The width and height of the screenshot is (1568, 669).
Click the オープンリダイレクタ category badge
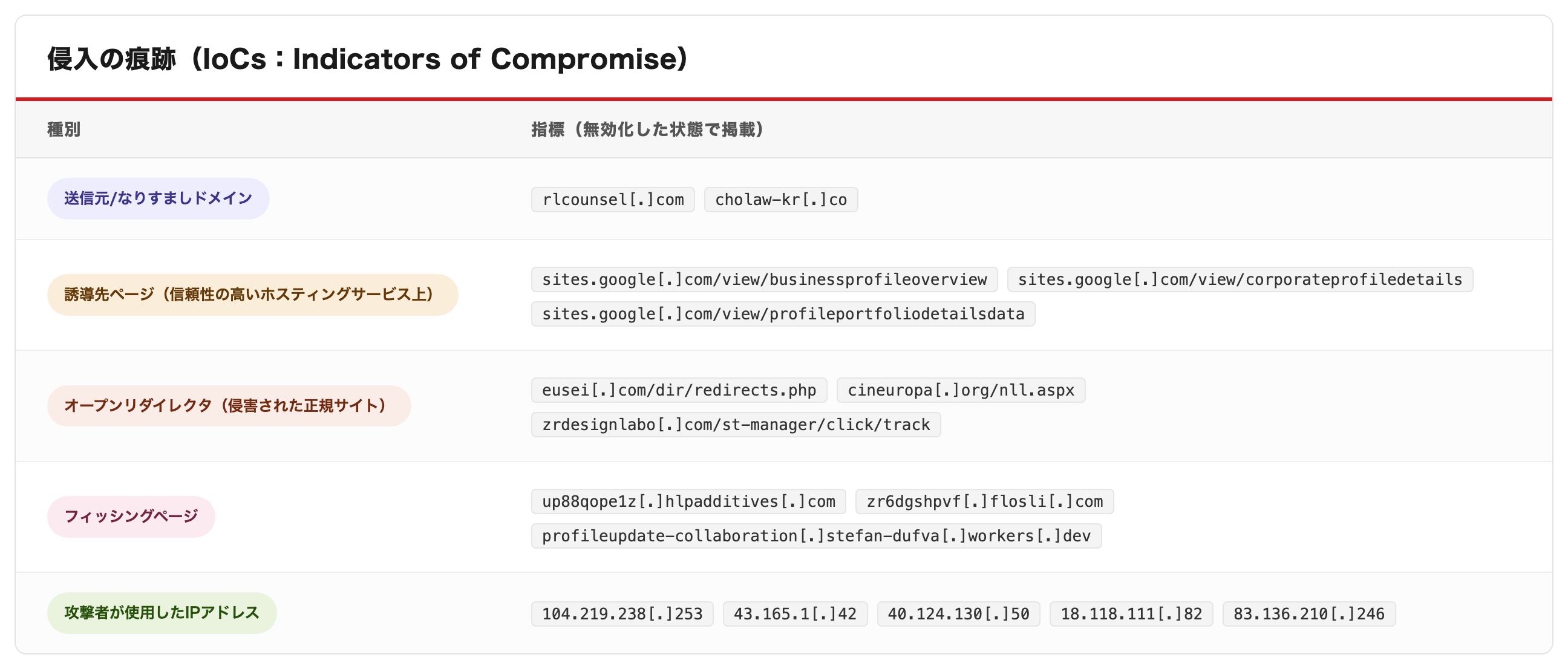click(x=229, y=406)
